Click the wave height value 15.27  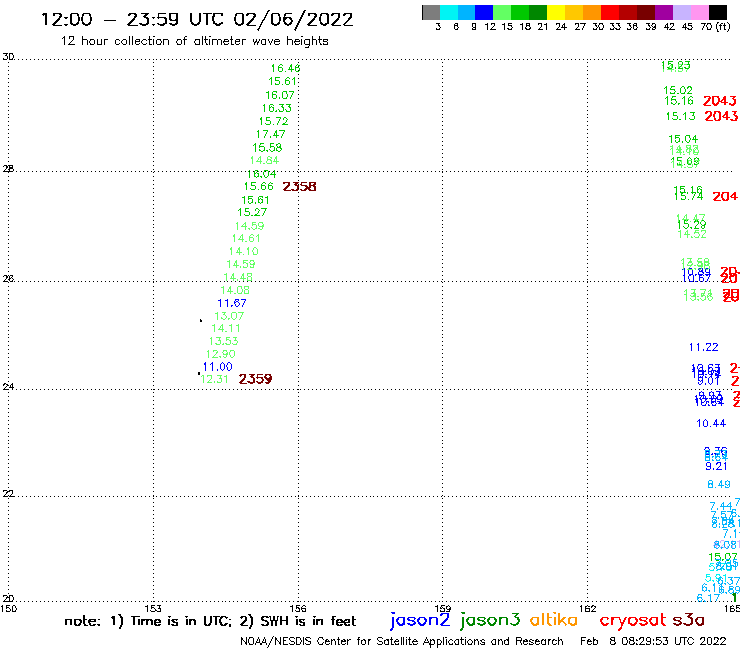(x=252, y=212)
